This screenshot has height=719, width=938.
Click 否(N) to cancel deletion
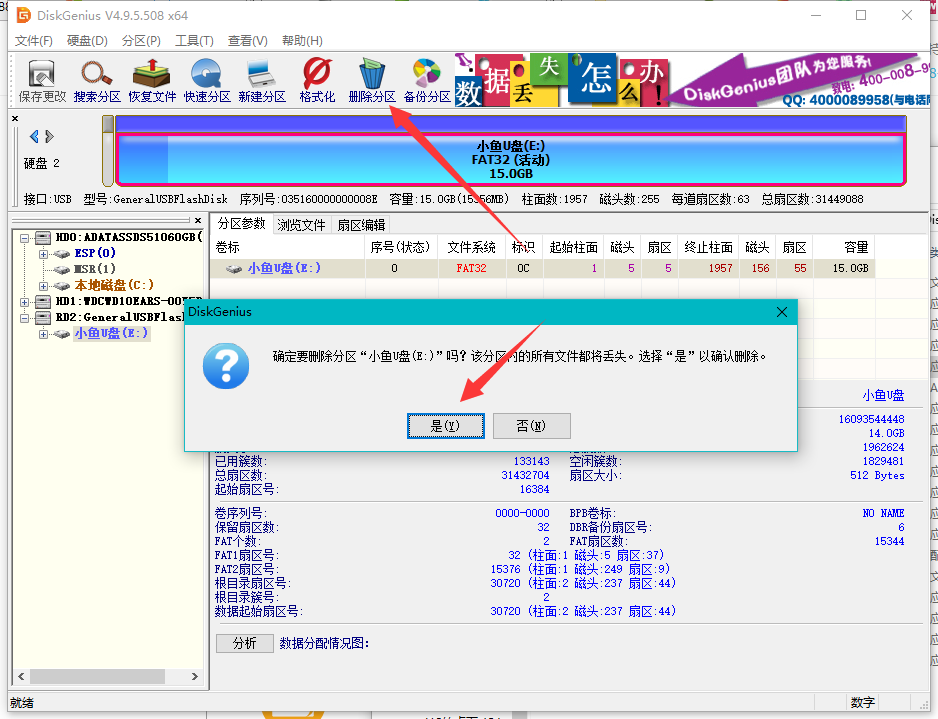[x=531, y=425]
